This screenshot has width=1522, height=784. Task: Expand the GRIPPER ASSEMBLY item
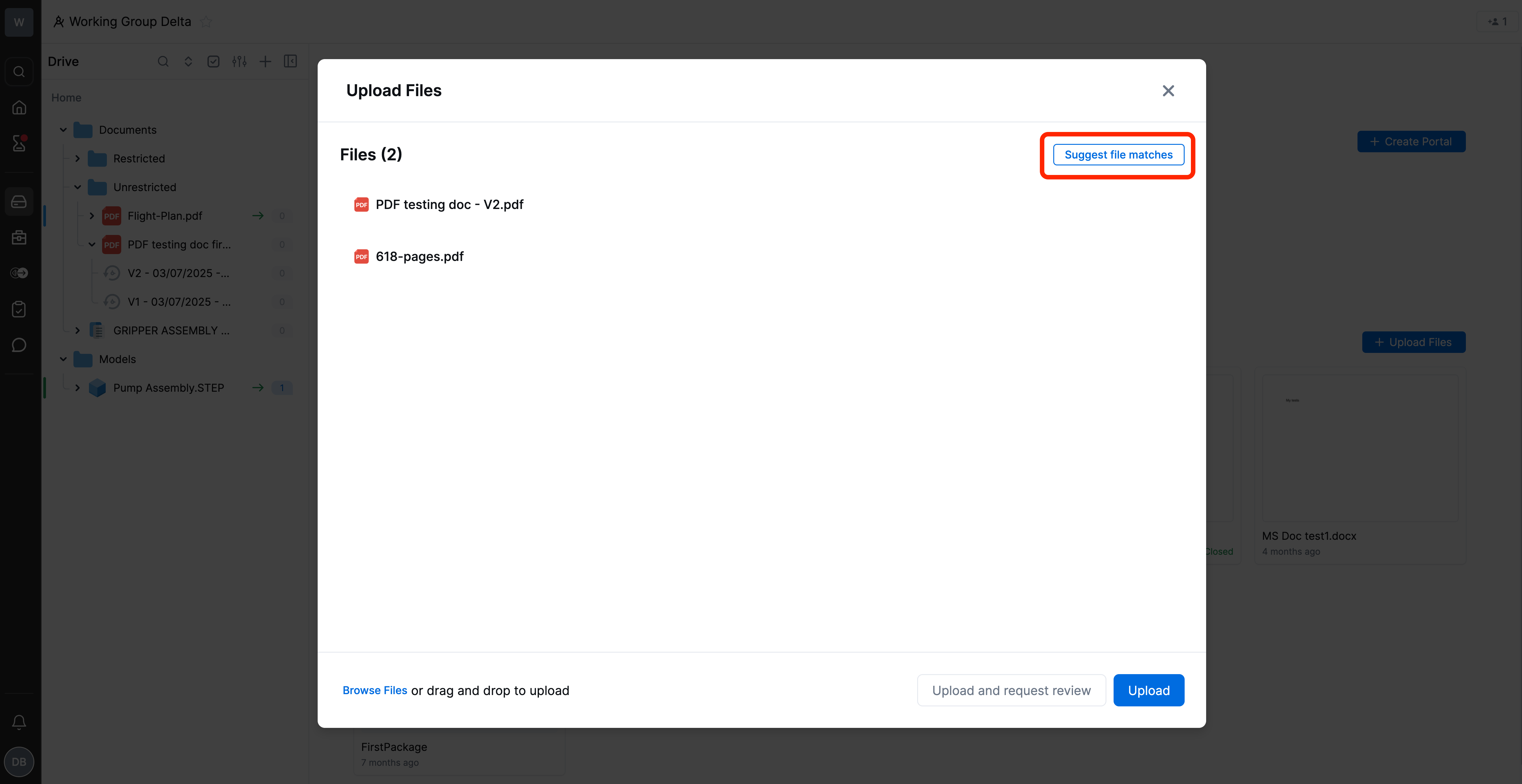(x=77, y=330)
